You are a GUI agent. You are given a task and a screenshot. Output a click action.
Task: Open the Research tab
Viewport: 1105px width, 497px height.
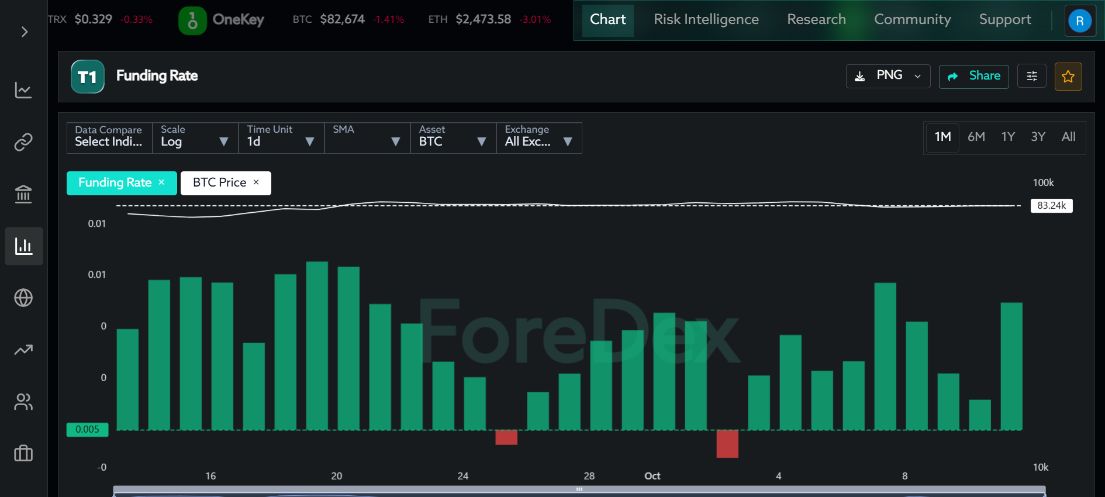tap(816, 20)
